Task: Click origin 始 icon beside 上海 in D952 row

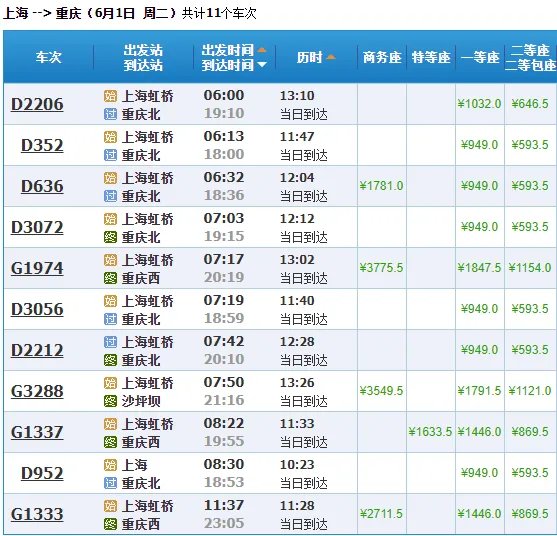Action: pos(110,465)
